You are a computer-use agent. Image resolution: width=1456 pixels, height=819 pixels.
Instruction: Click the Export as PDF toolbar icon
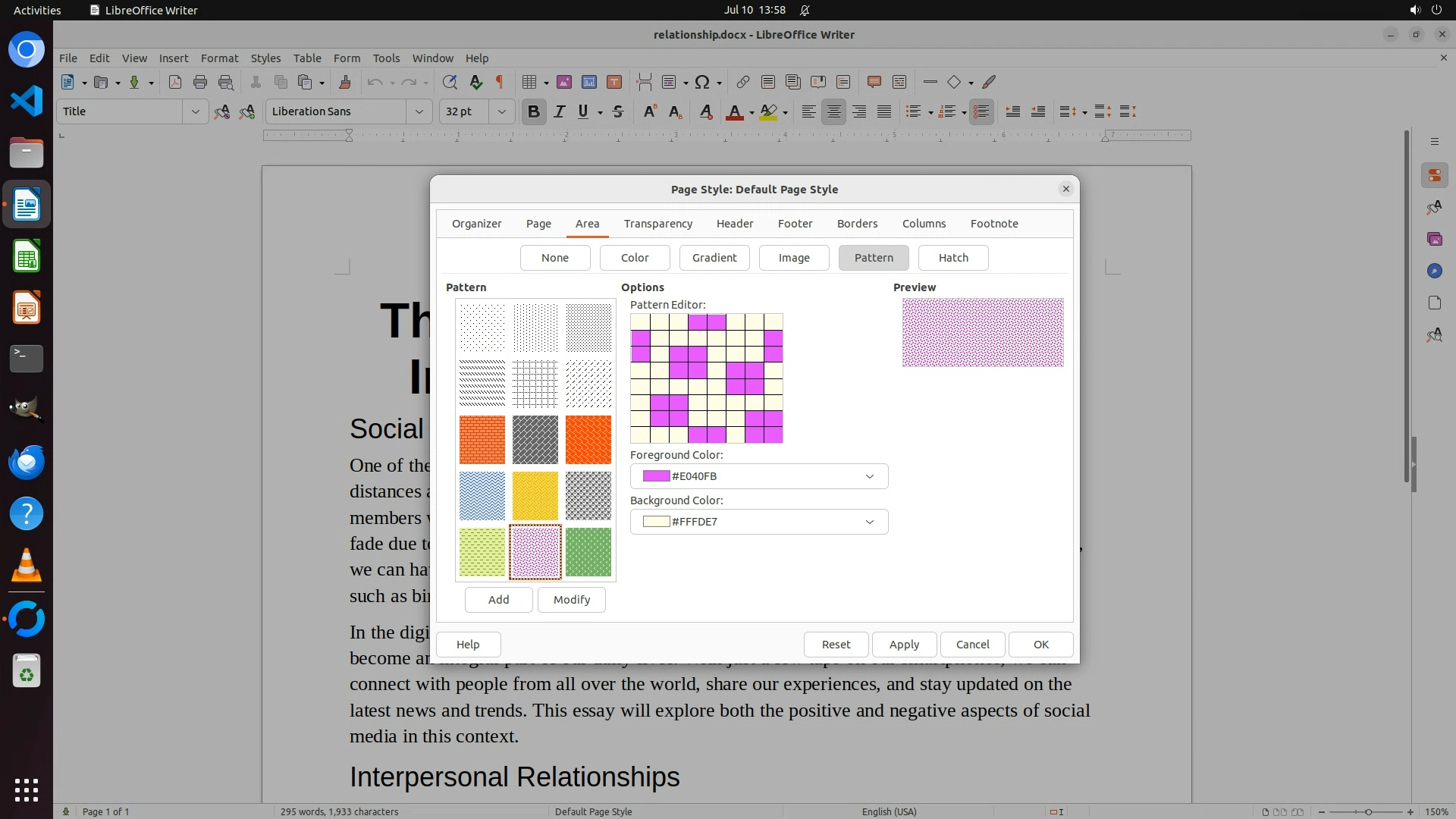point(175,82)
